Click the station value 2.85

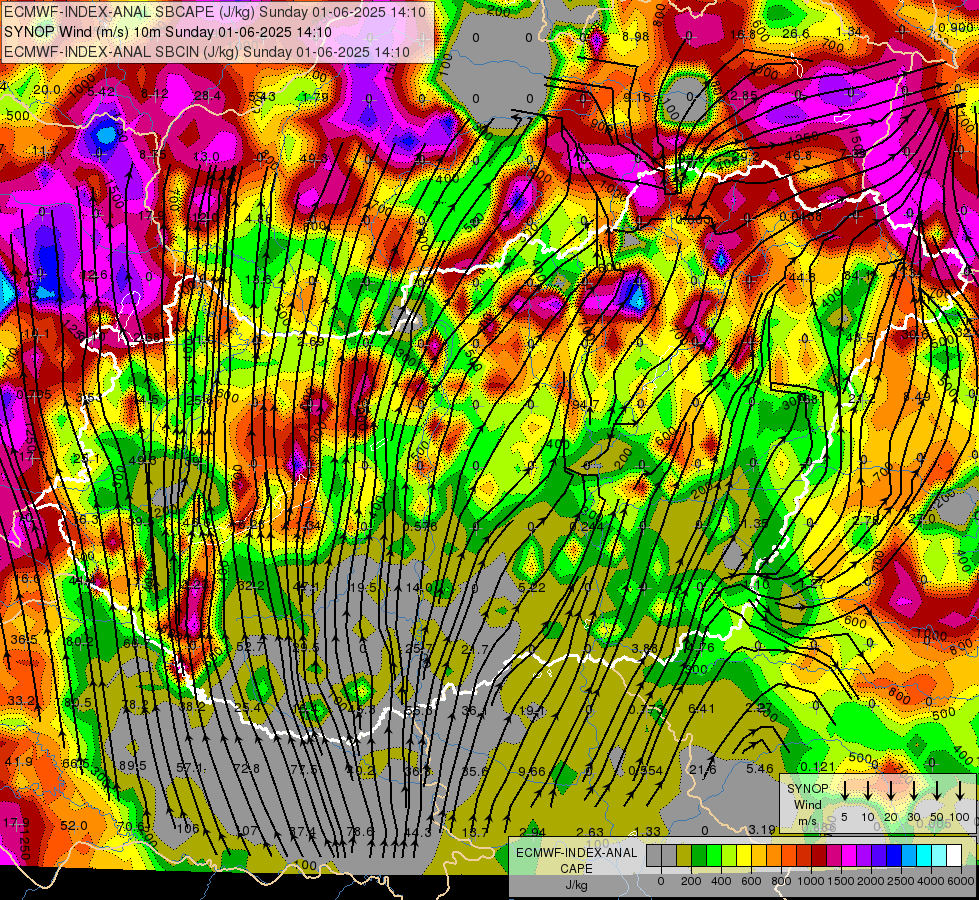pos(744,96)
